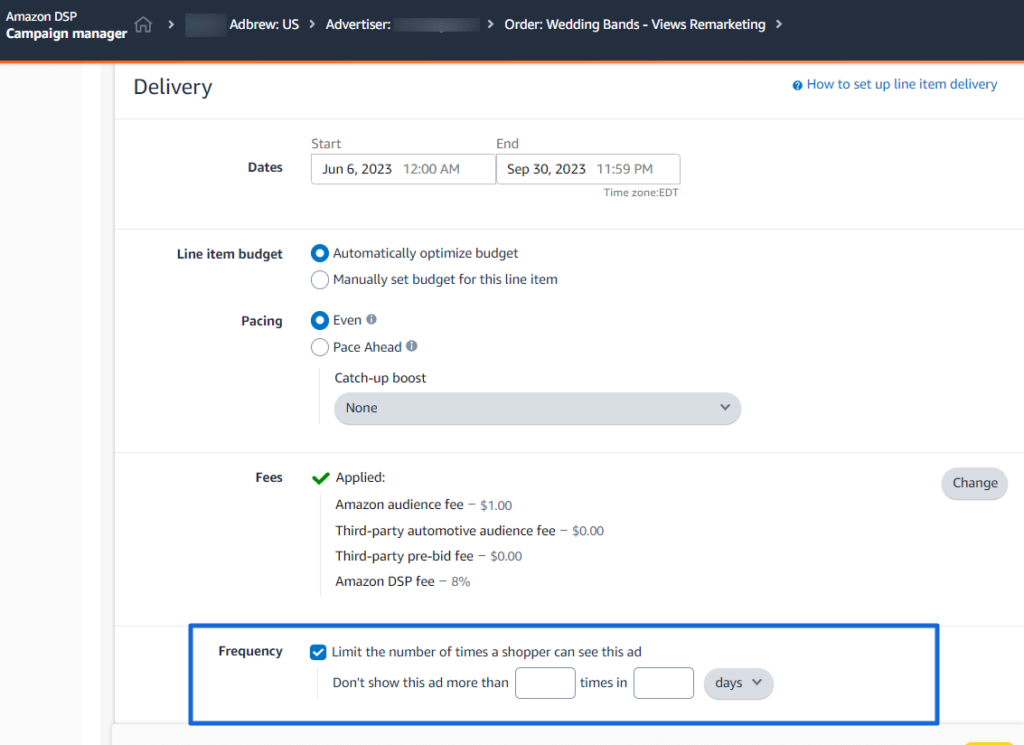Click the max times shown input box
The image size is (1024, 745).
click(545, 683)
